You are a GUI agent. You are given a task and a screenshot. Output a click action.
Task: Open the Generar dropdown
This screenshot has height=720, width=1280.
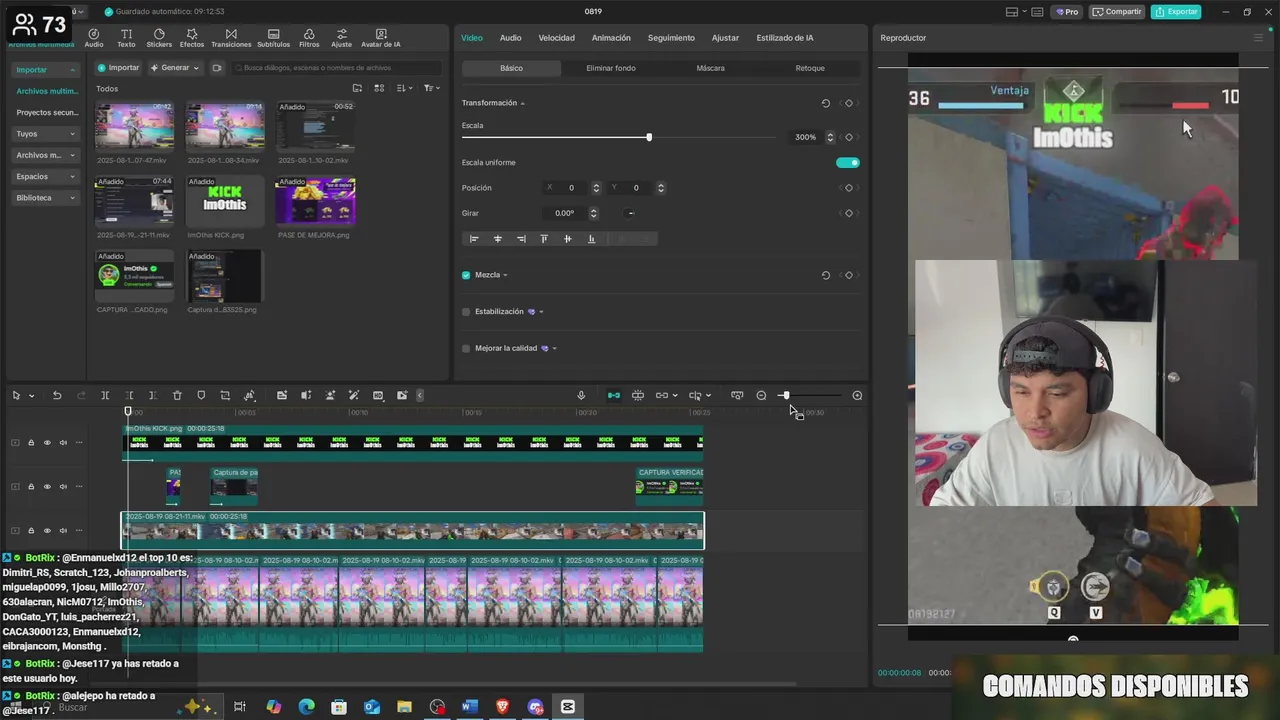click(174, 68)
